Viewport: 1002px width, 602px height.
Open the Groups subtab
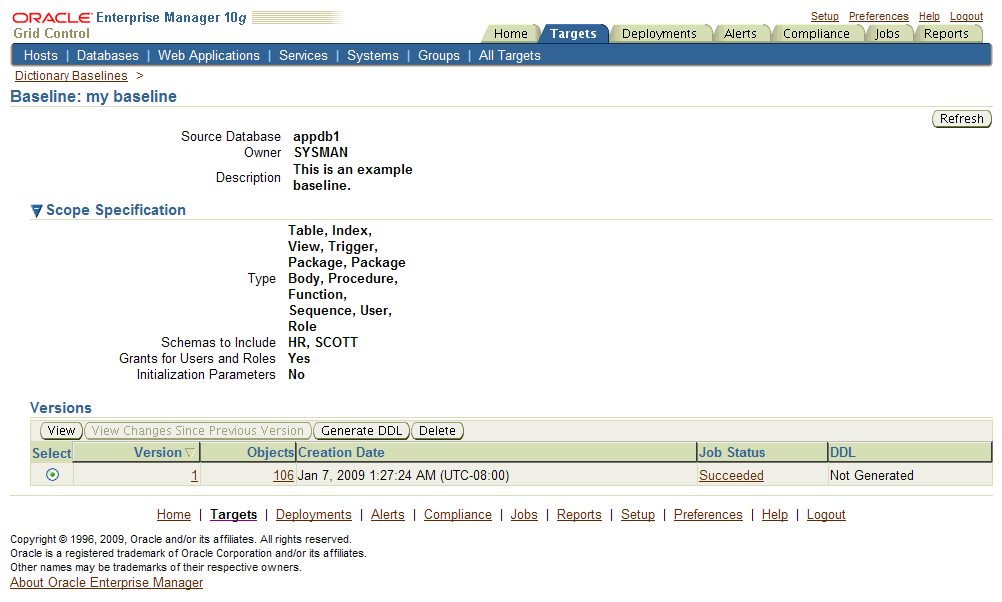[x=438, y=56]
